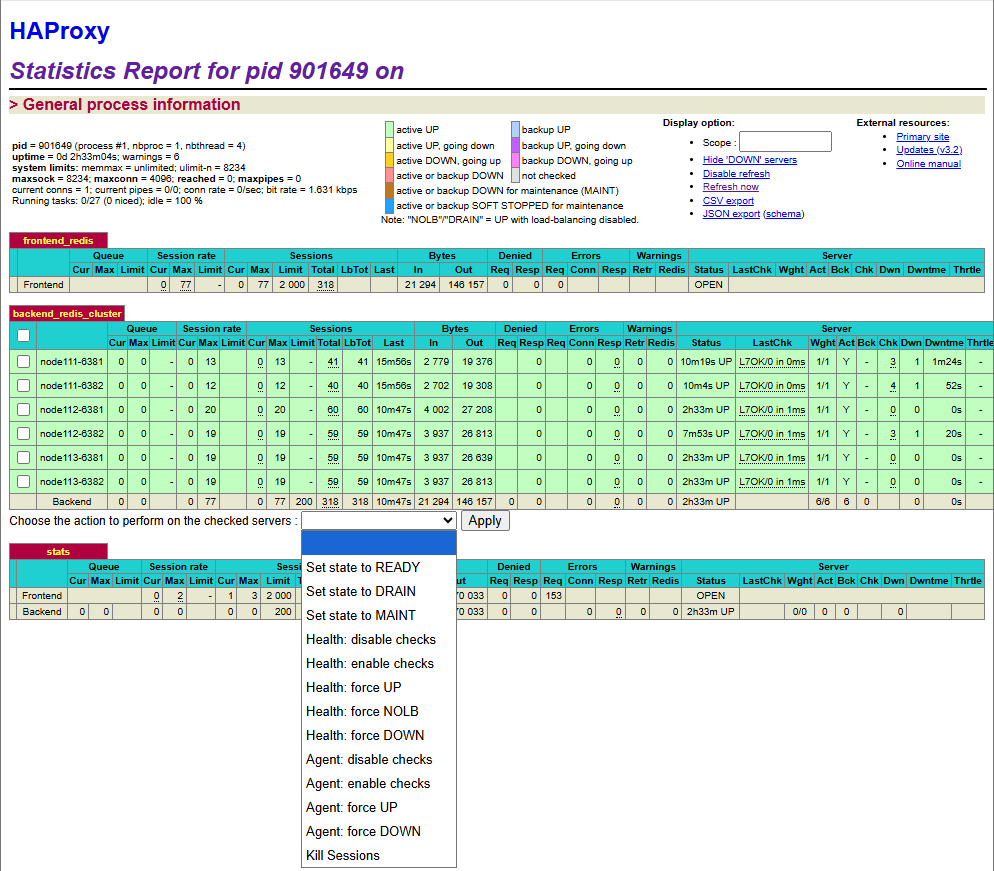Click the 'backup UP' legend color swatch
The width and height of the screenshot is (994, 871).
(x=515, y=129)
